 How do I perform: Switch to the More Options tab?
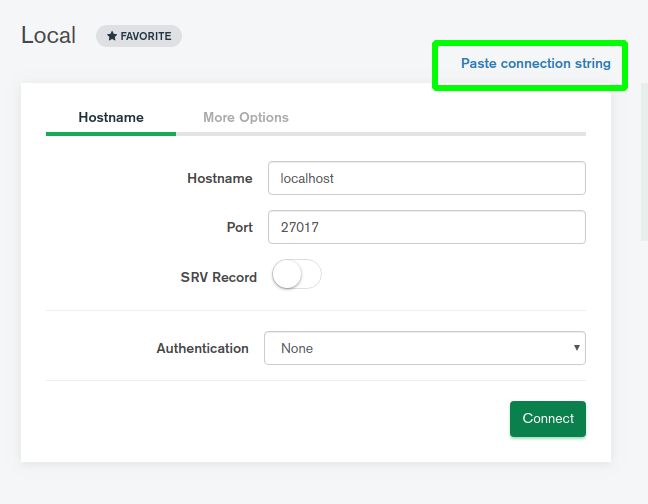[x=245, y=117]
